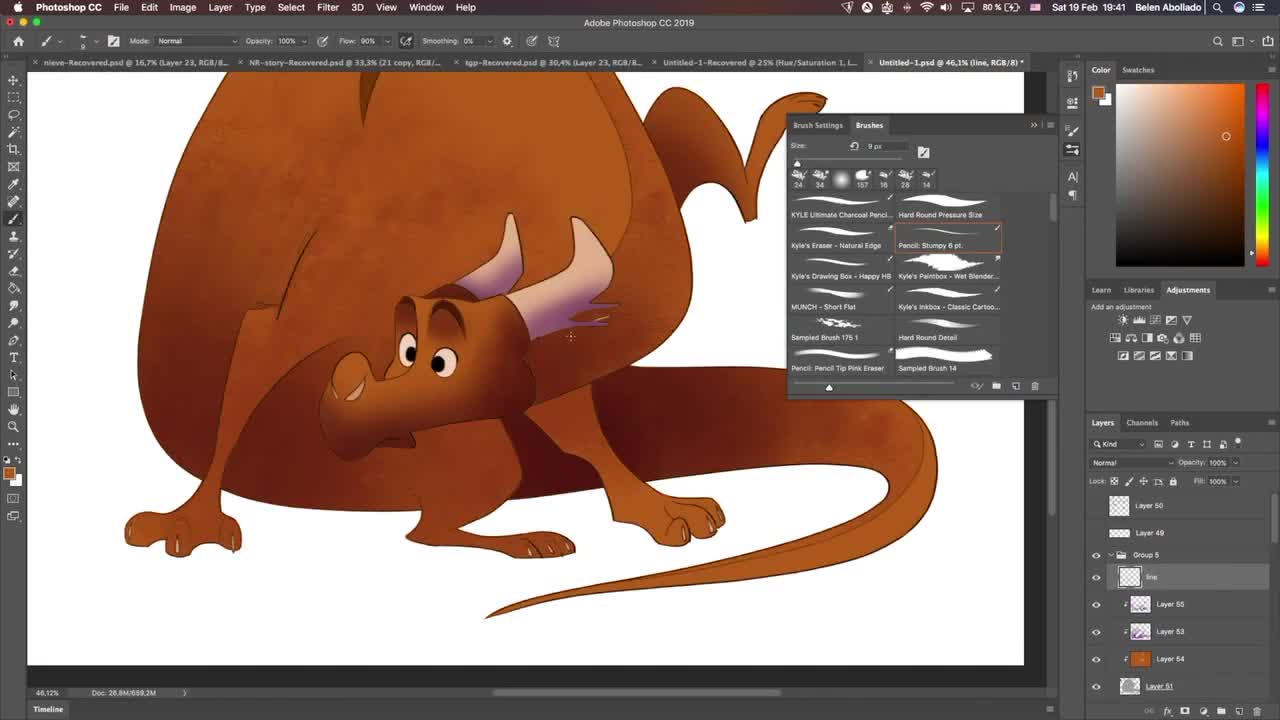The width and height of the screenshot is (1280, 720).
Task: Switch to the Channels tab
Action: [1142, 423]
